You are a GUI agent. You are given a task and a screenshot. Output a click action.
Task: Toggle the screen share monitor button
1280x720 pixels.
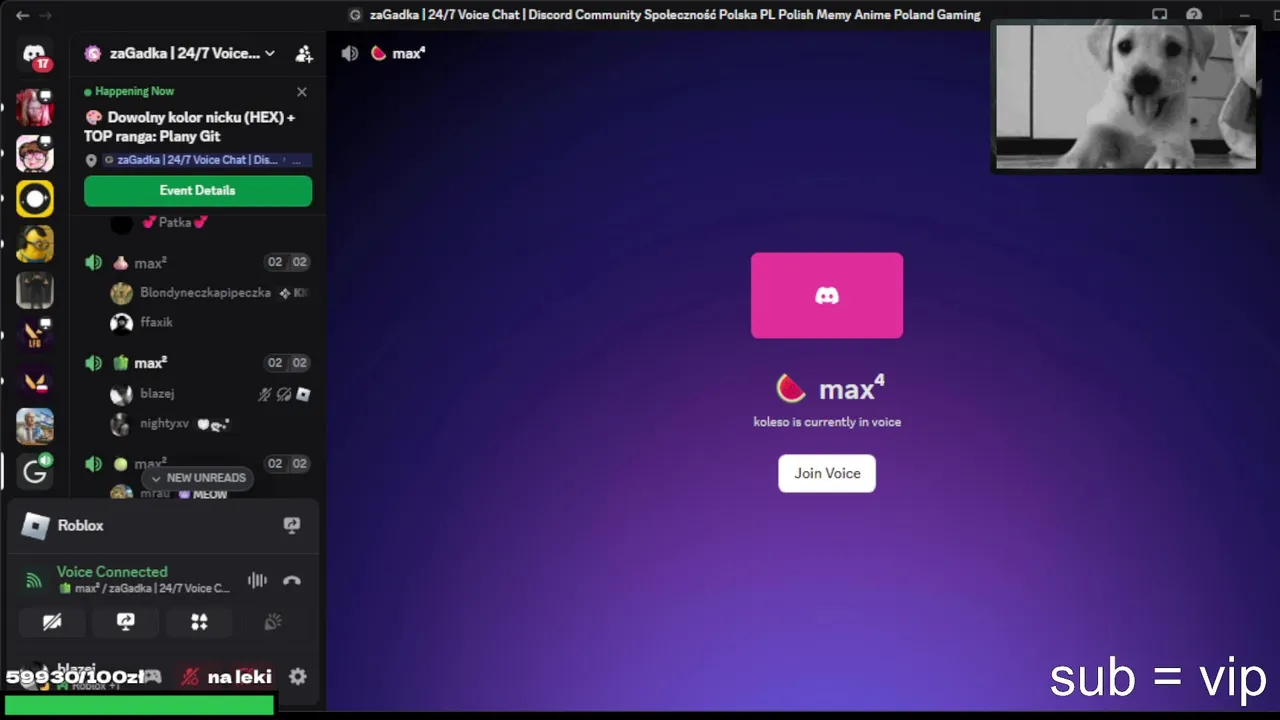tap(126, 622)
